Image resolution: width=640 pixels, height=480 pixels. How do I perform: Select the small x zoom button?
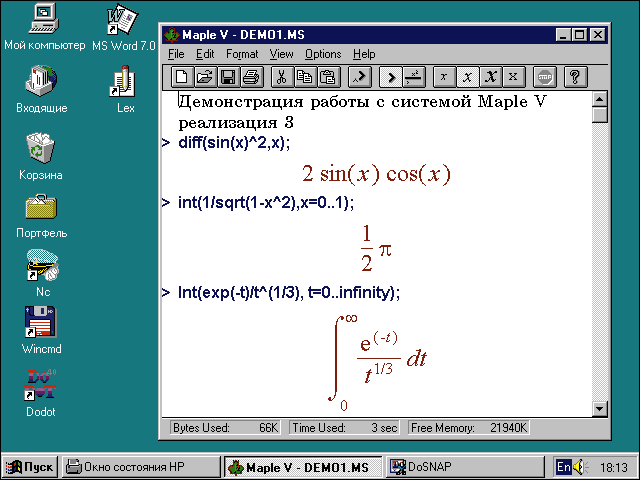tap(444, 76)
